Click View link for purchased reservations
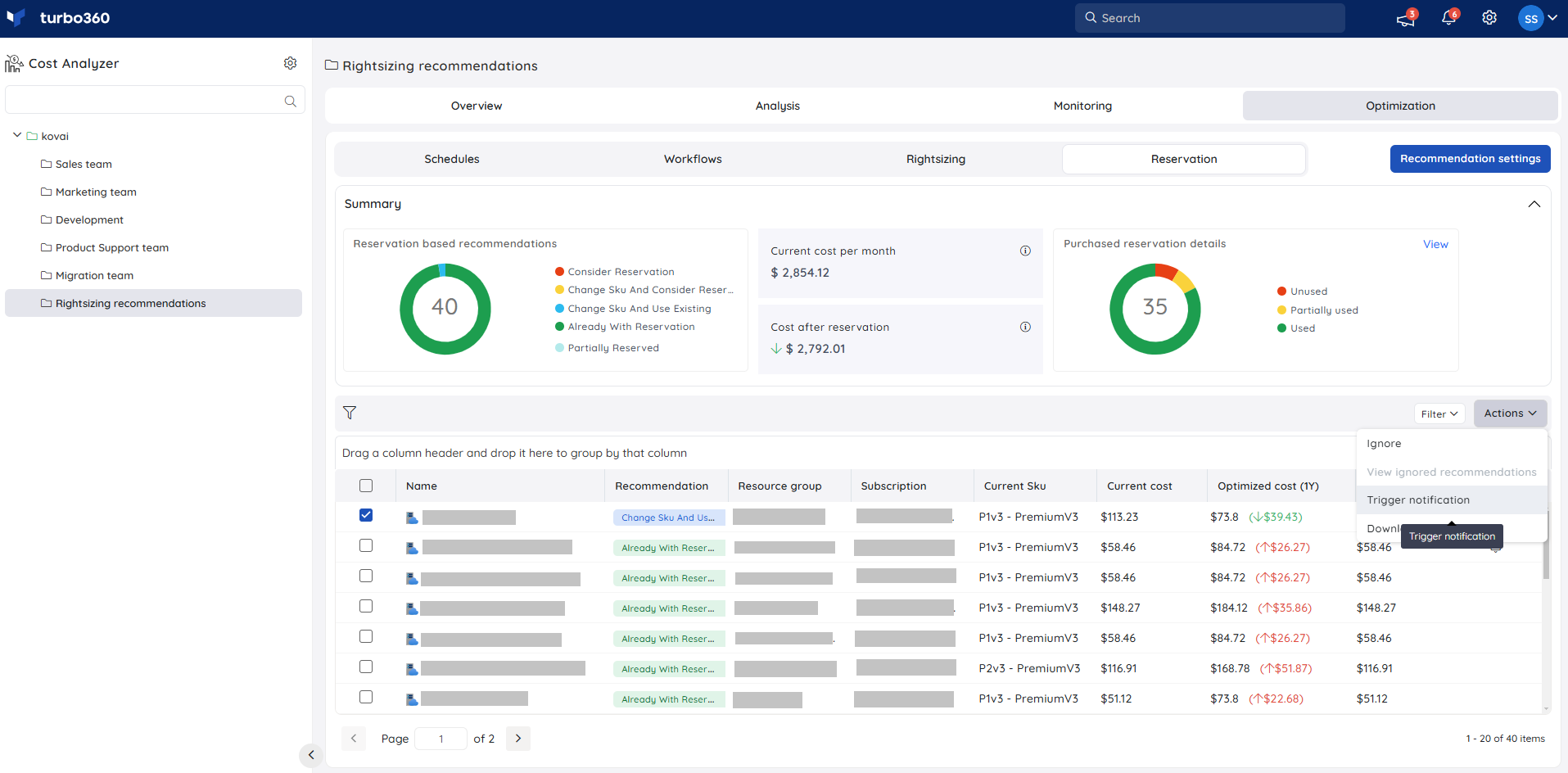Screen dimensions: 1568x773 1435,244
